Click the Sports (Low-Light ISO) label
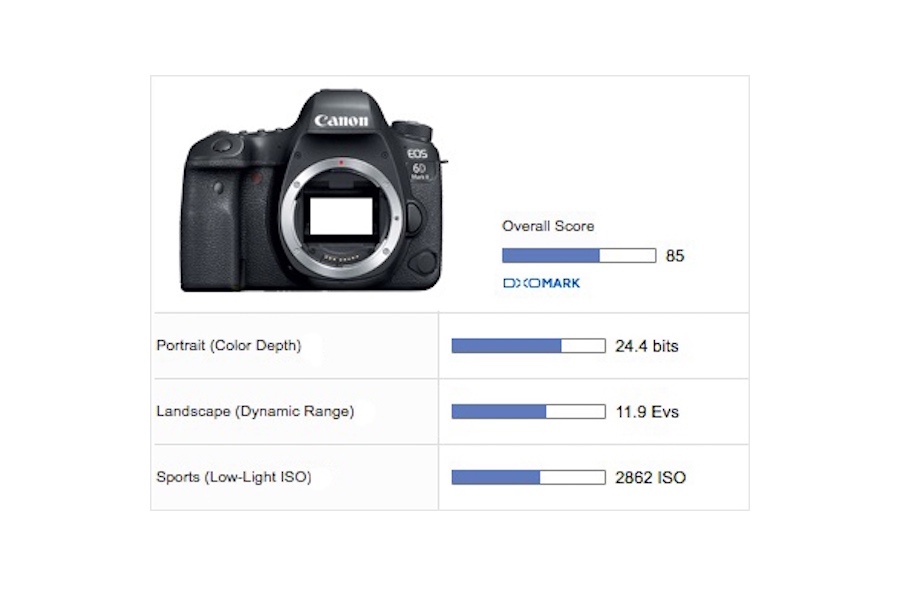This screenshot has width=900, height=600. [x=234, y=477]
